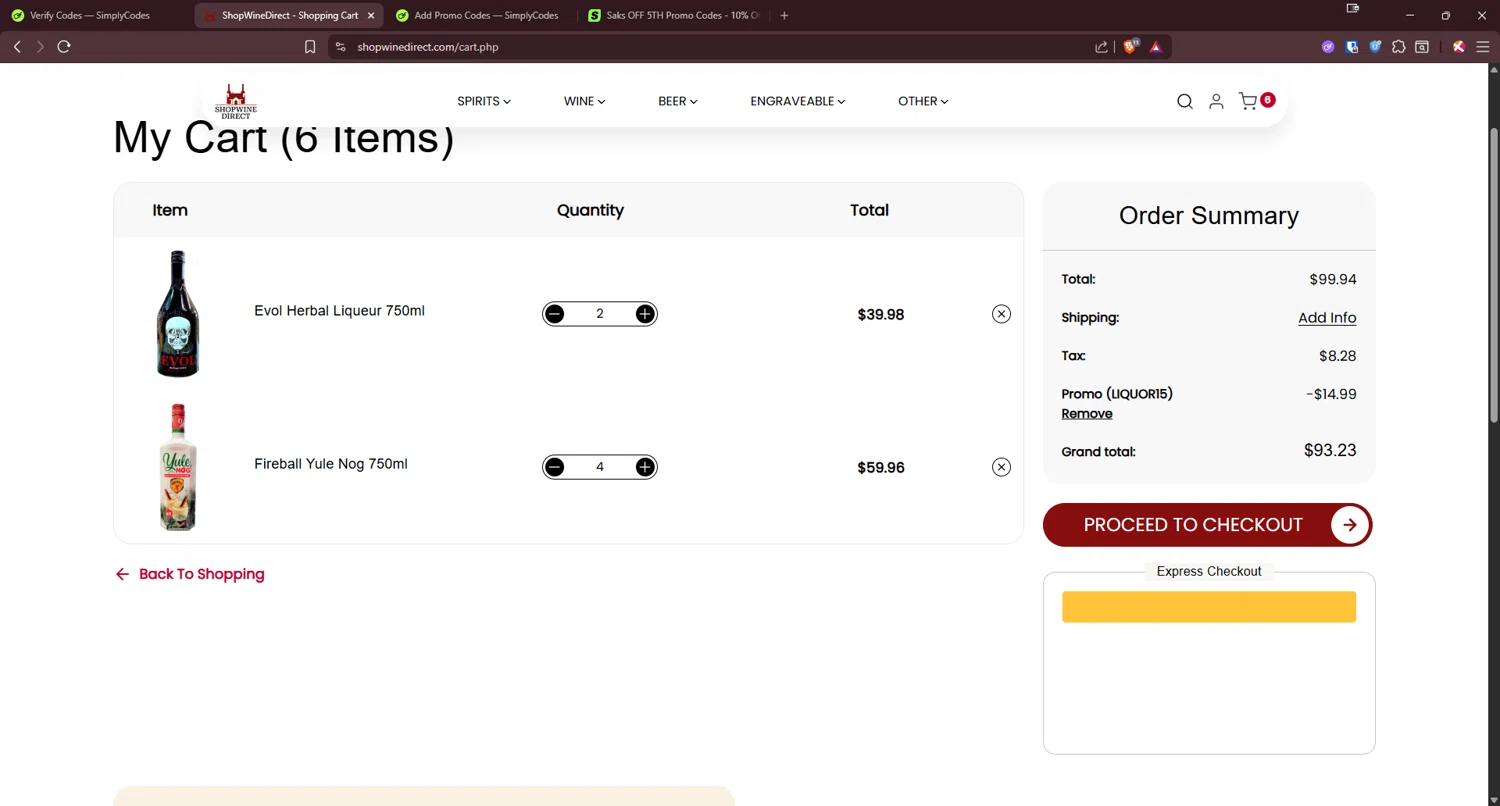The width and height of the screenshot is (1500, 806).
Task: Increase Fireball Yule Nog quantity
Action: click(645, 467)
